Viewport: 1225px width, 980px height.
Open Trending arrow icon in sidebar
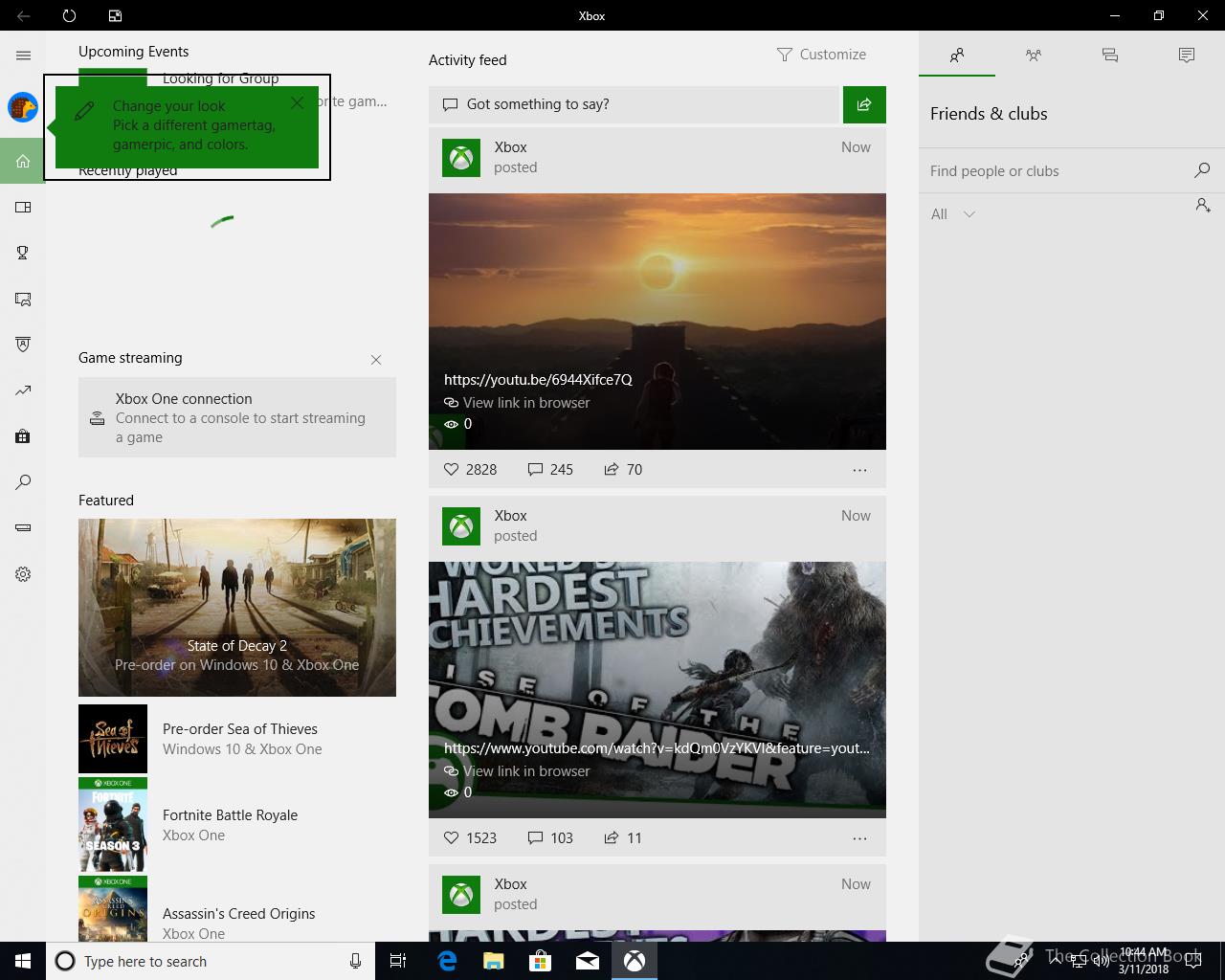click(23, 390)
